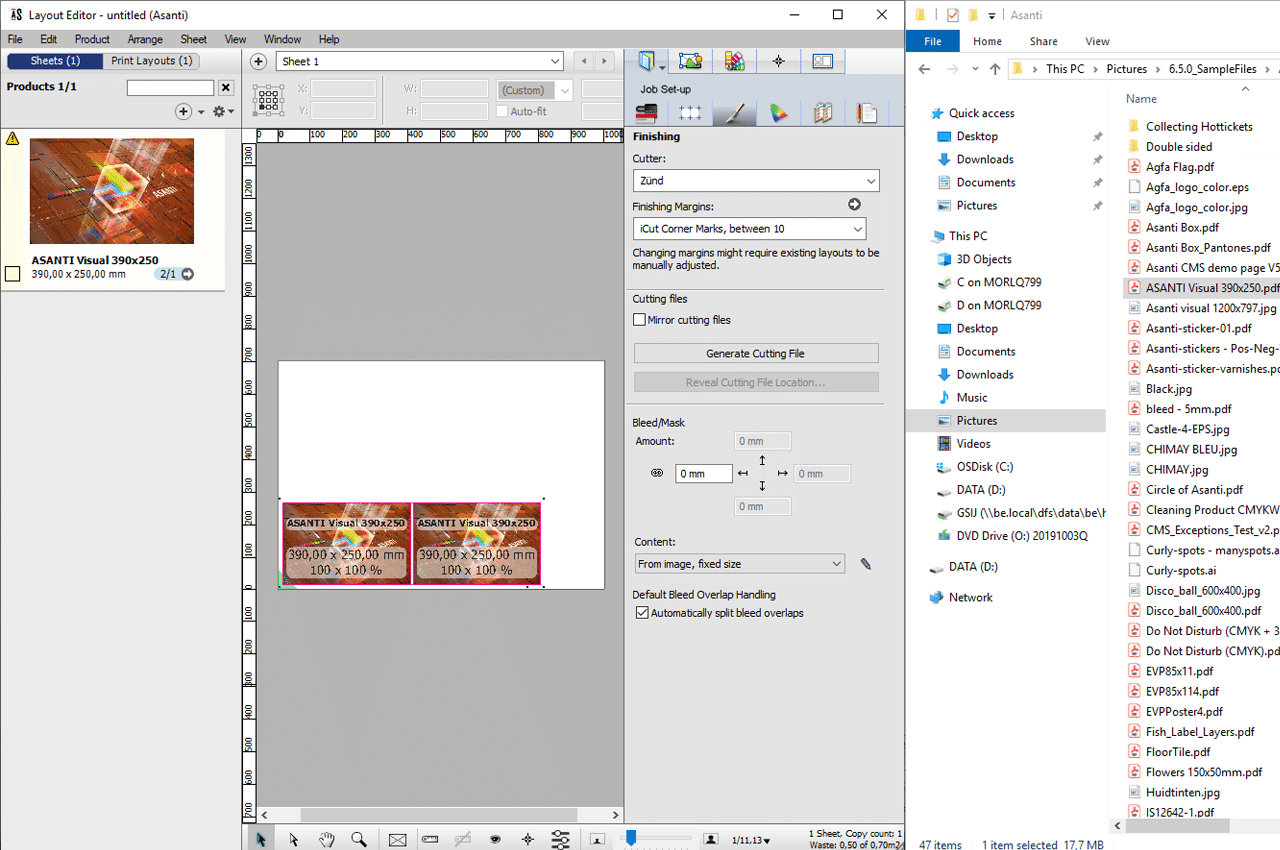1280x850 pixels.
Task: Select the white arrow direct-selection tool
Action: (x=294, y=840)
